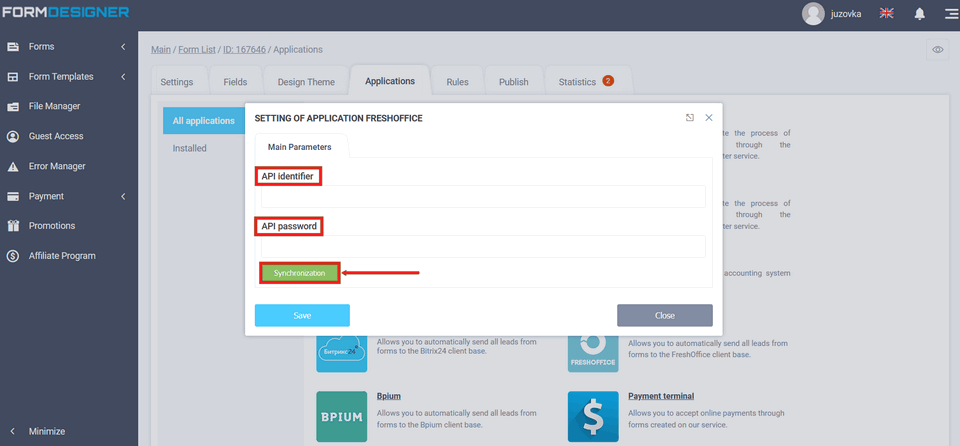Click the Bitrix24 application icon
Screen dimensions: 960x446
pos(342,354)
